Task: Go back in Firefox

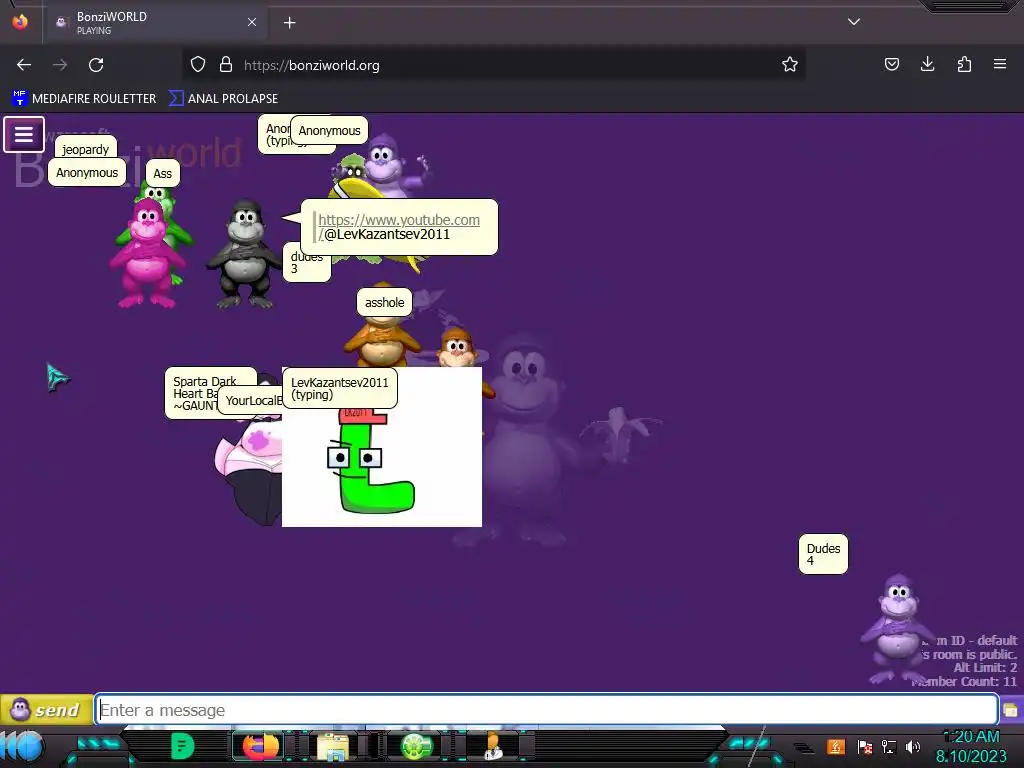Action: [24, 65]
